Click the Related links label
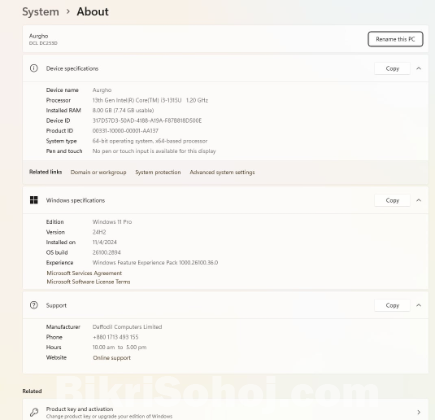435x420 pixels. (x=45, y=172)
